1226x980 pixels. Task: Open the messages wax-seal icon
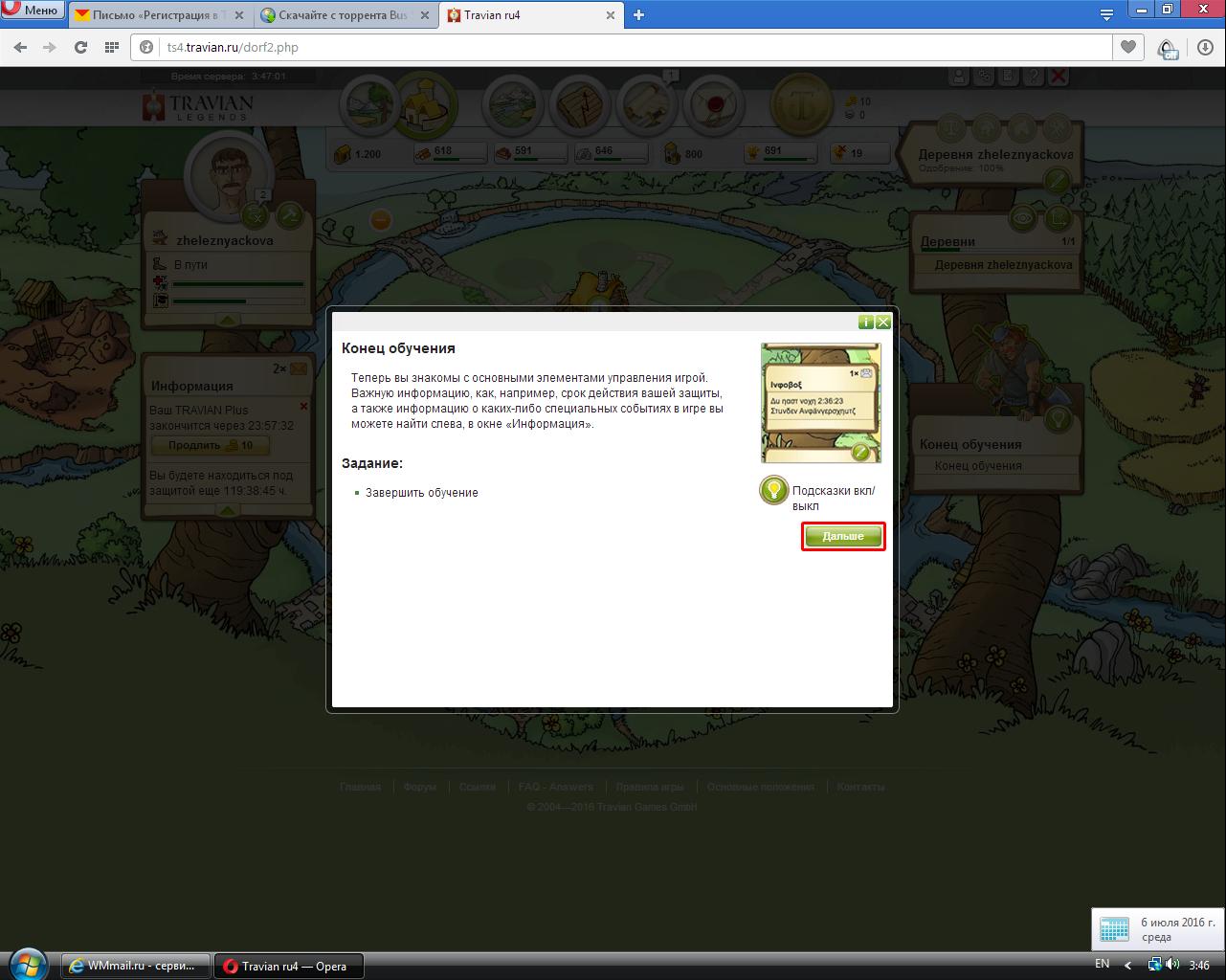712,104
